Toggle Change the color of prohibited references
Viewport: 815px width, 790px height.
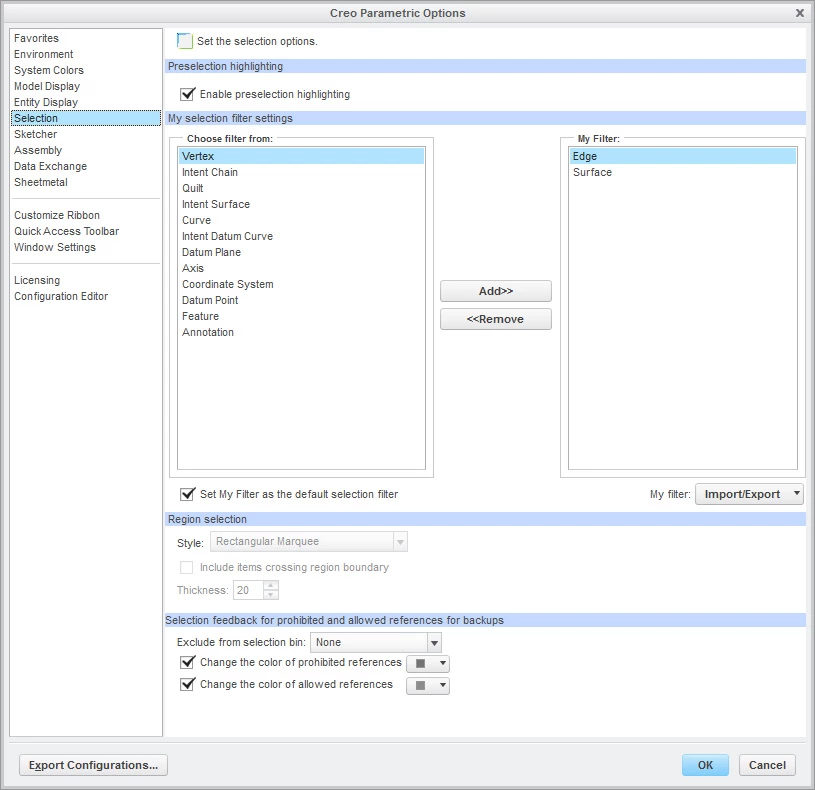point(187,662)
